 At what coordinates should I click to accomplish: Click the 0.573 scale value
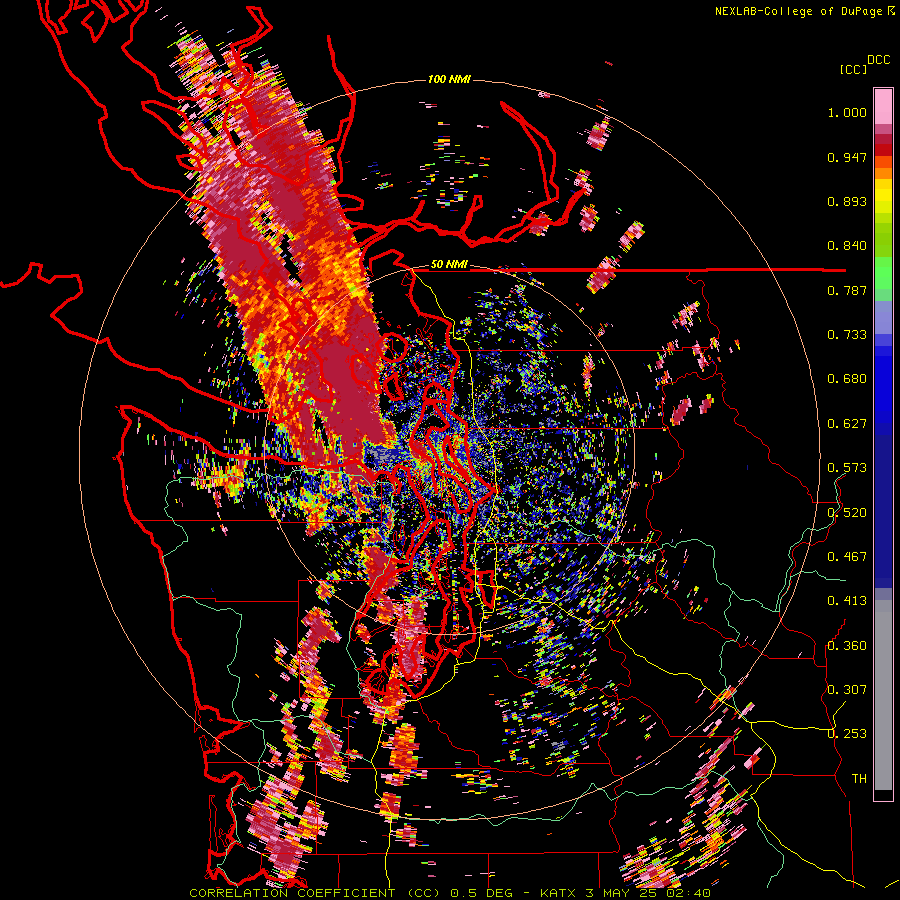[x=847, y=468]
